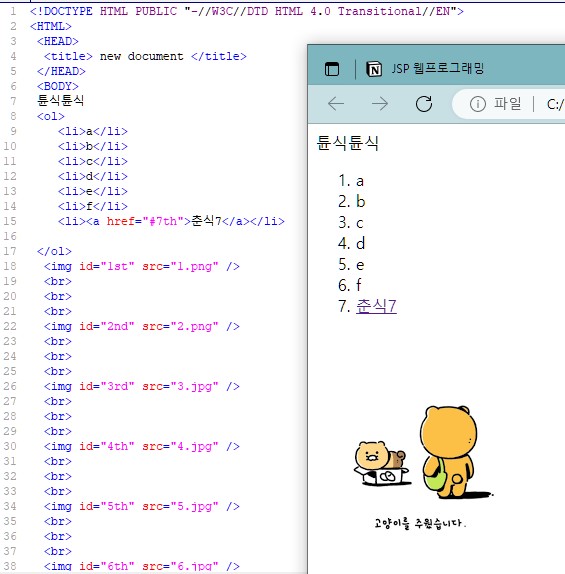The image size is (565, 574).
Task: Click the <li>b</li> code line
Action: point(93,146)
